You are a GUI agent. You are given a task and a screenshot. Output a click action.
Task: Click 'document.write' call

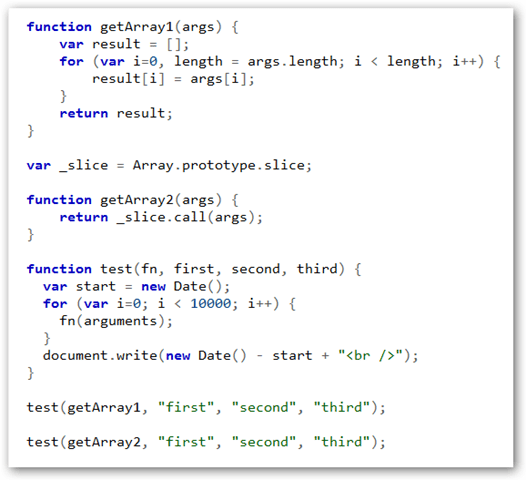coord(100,356)
